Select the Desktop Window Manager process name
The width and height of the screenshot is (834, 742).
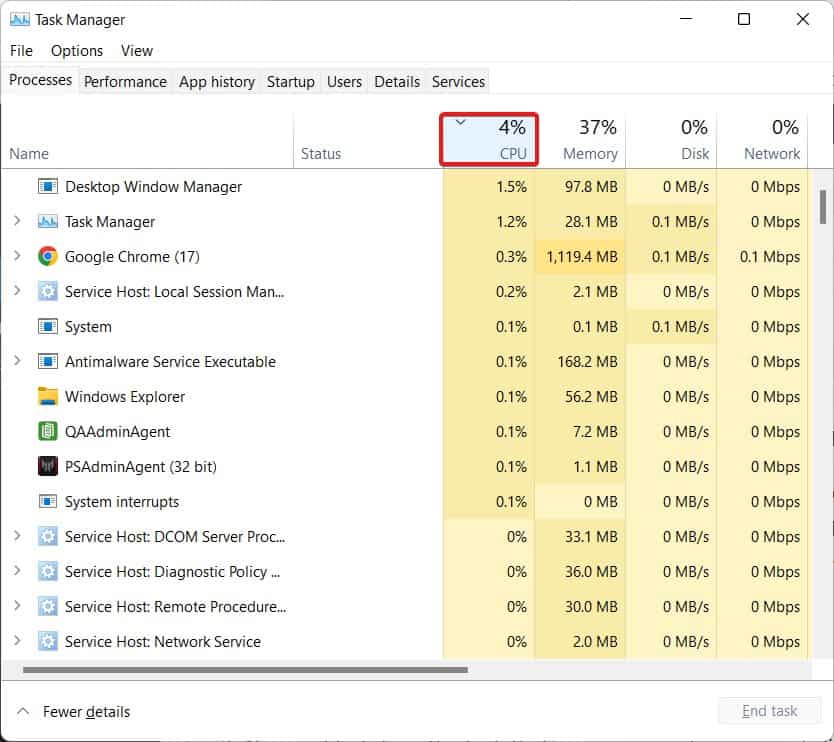(153, 187)
